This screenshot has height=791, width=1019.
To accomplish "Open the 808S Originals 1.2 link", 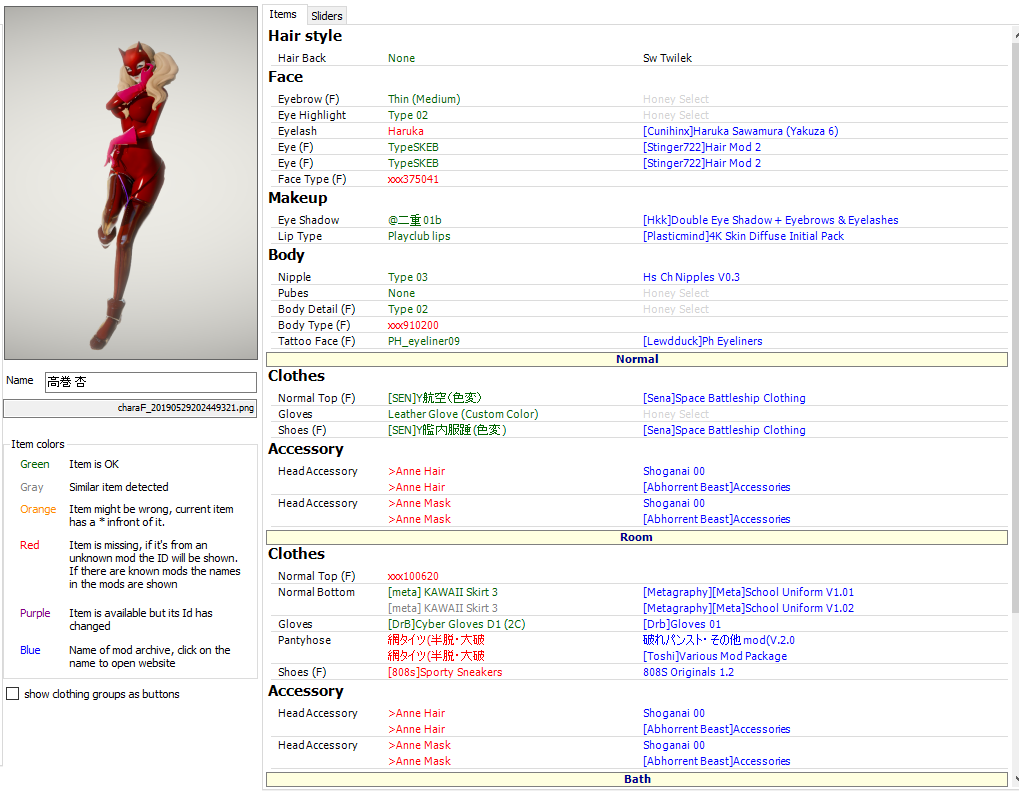I will coord(688,672).
